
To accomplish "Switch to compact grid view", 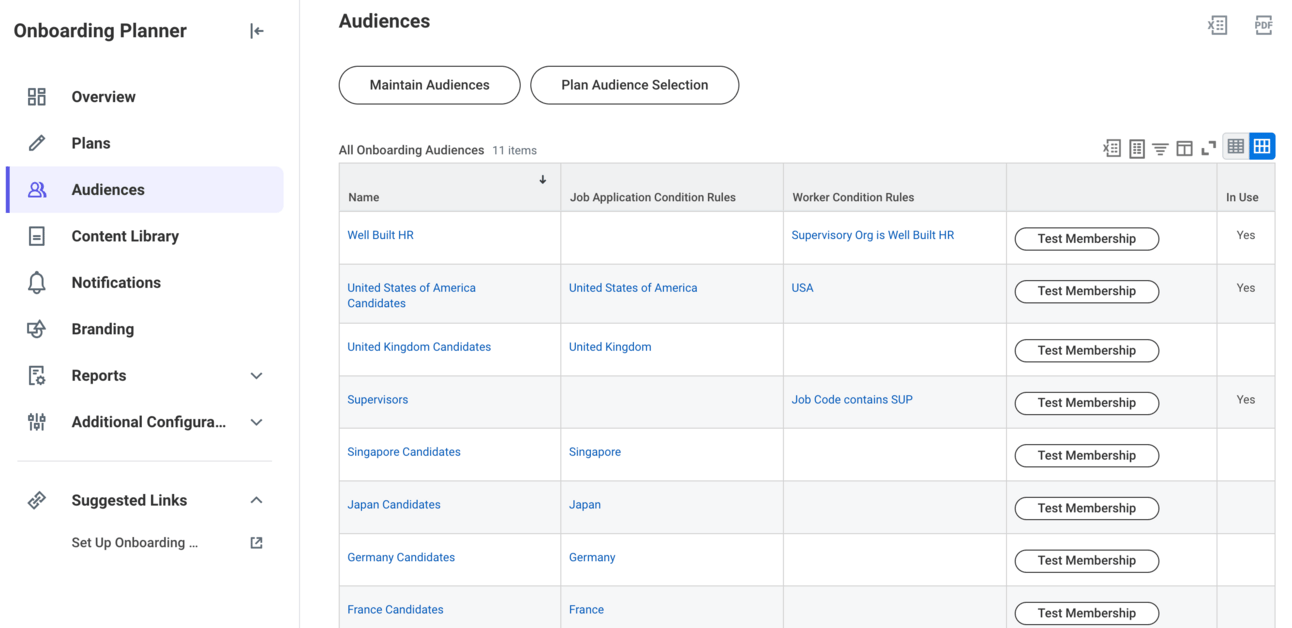I will coord(1236,147).
